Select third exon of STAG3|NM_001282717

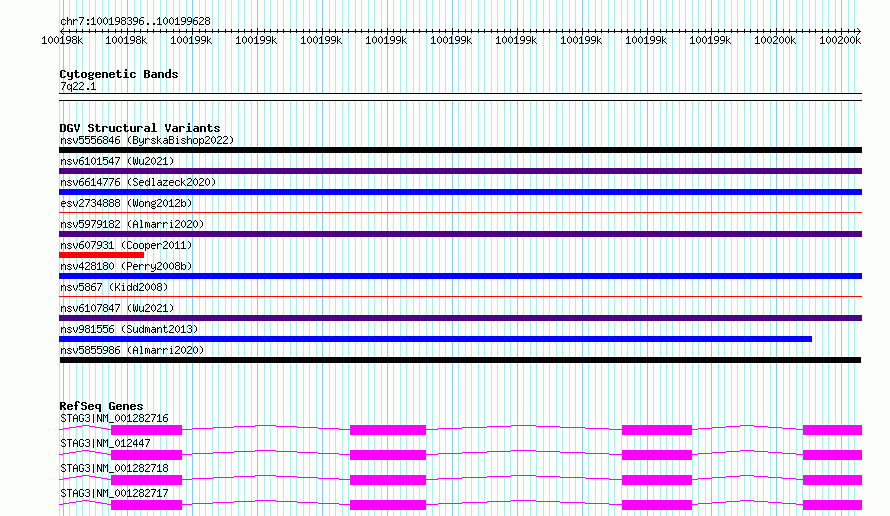click(657, 505)
